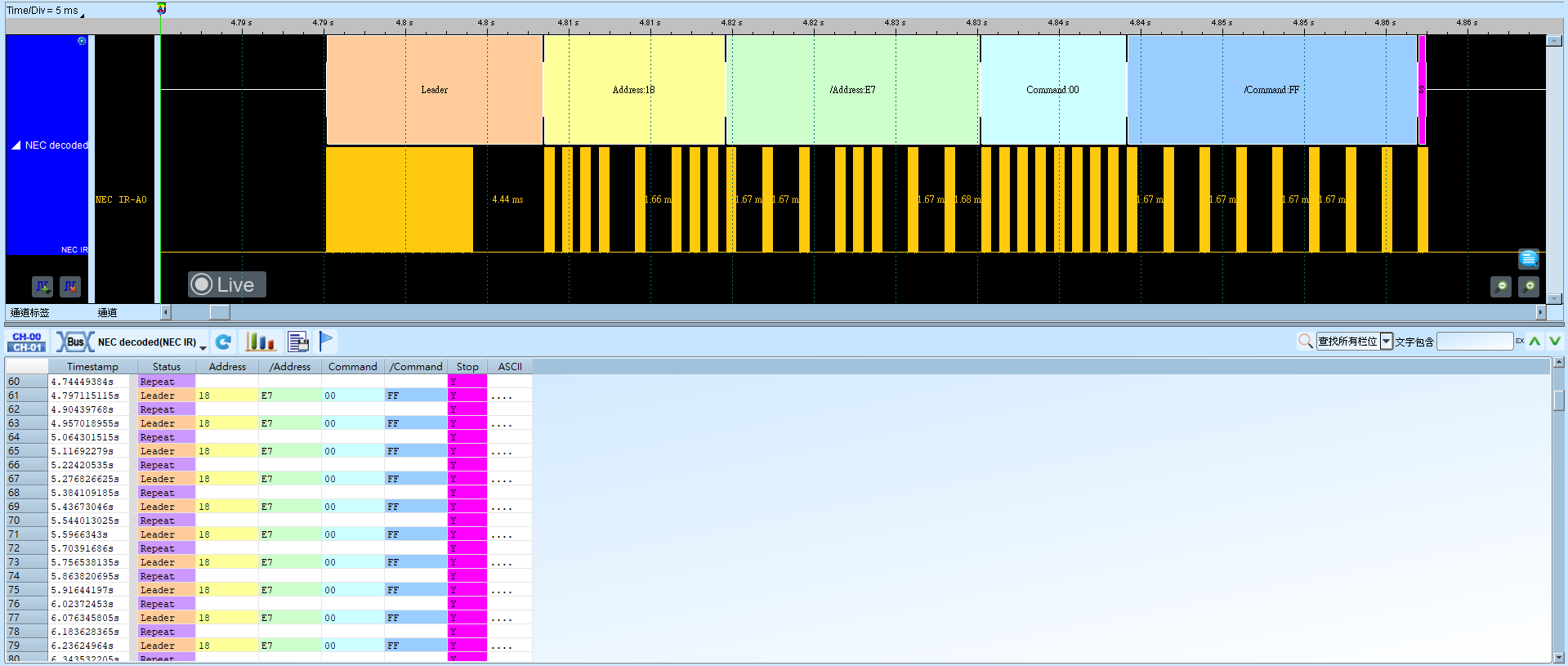Screen dimensions: 1568x666
Task: Click the delete channel waveform icon
Action: (70, 286)
